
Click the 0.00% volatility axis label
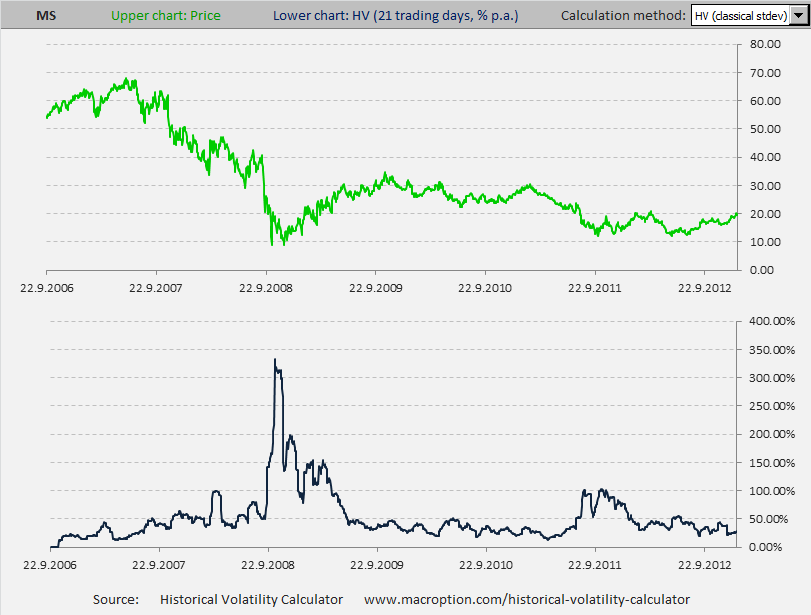(765, 547)
